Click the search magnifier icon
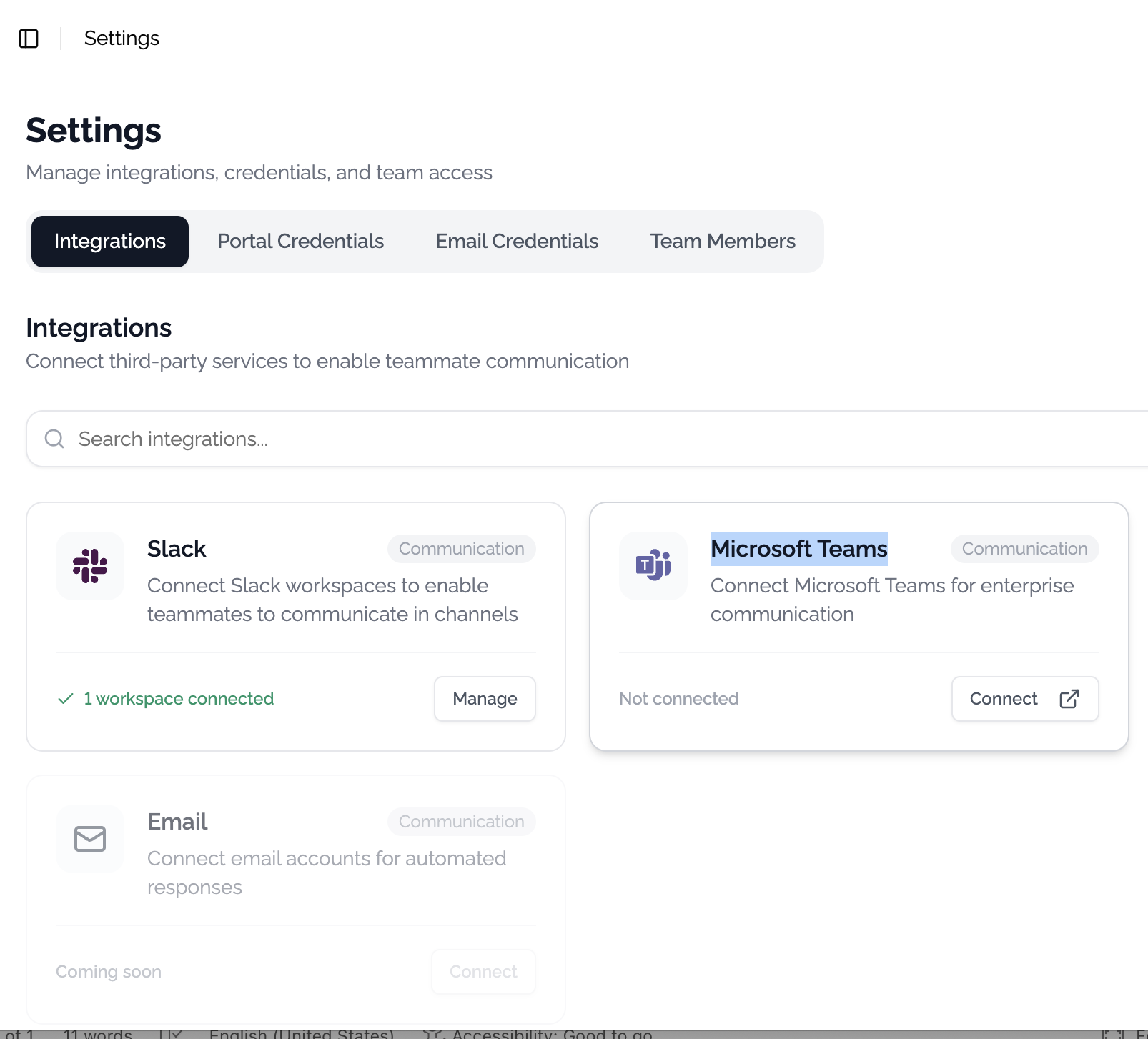The height and width of the screenshot is (1039, 1148). pyautogui.click(x=54, y=438)
